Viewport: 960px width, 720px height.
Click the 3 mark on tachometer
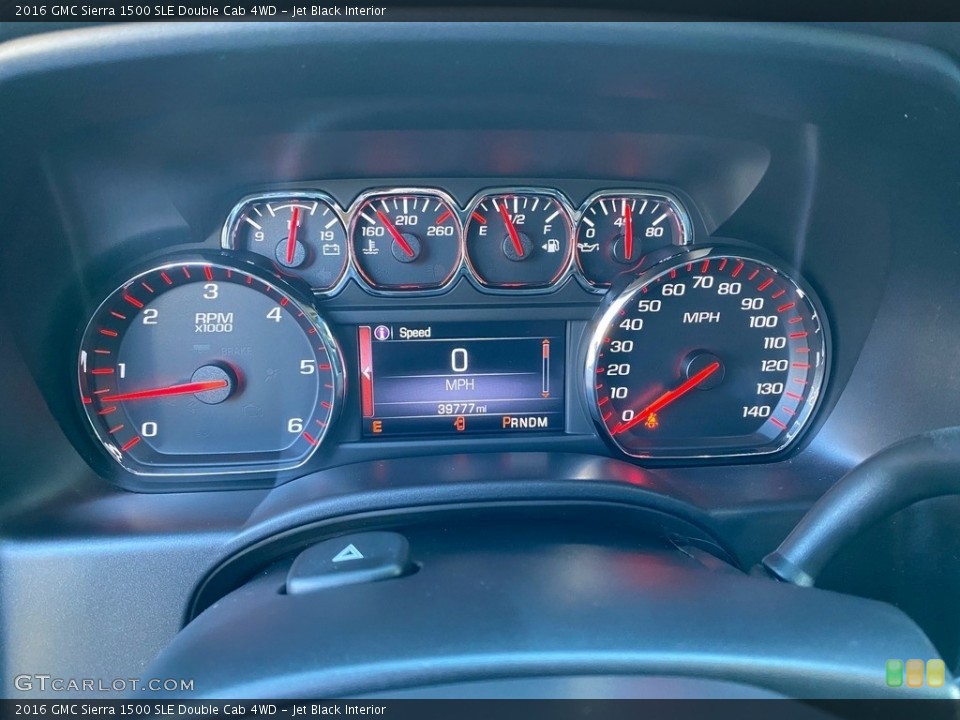click(x=211, y=291)
